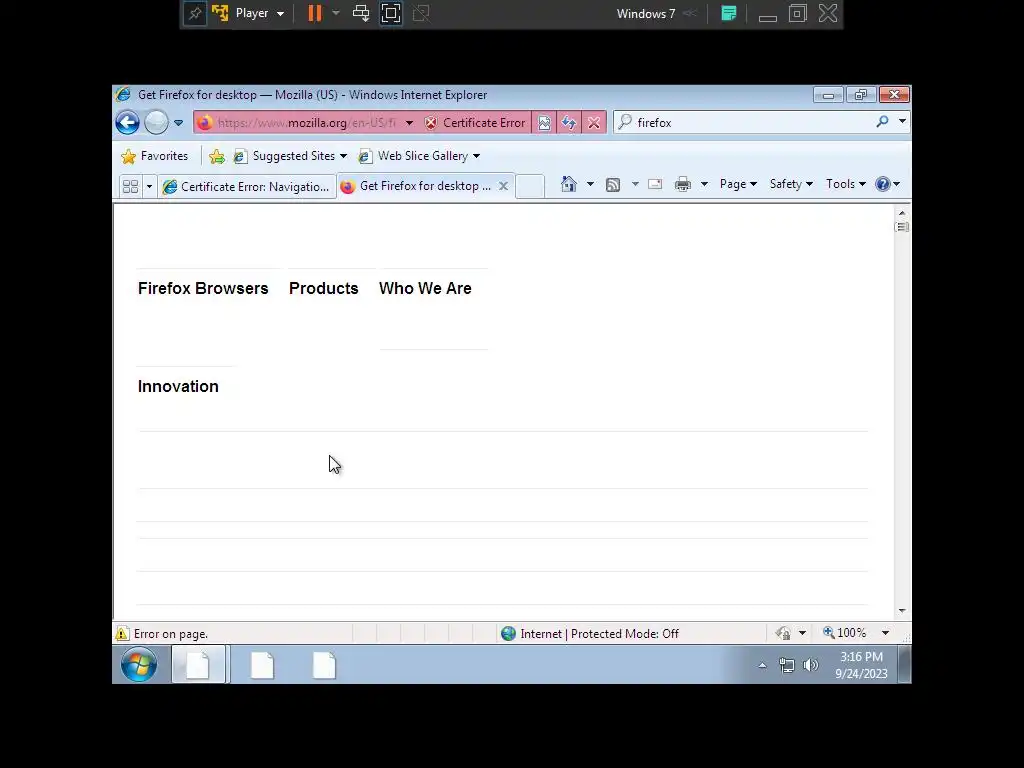Expand the tab list dropdown arrow
Viewport: 1024px width, 768px height.
pyautogui.click(x=149, y=187)
